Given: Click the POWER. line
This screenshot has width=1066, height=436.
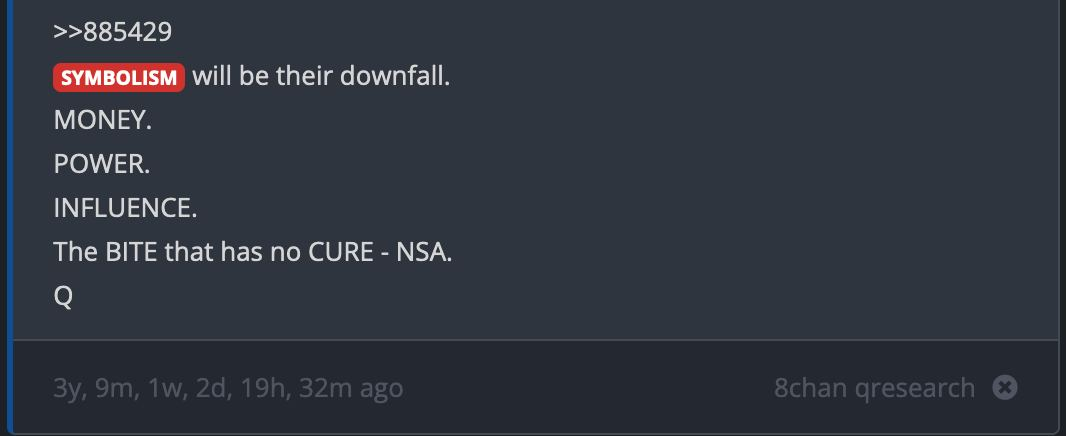Looking at the screenshot, I should point(102,165).
